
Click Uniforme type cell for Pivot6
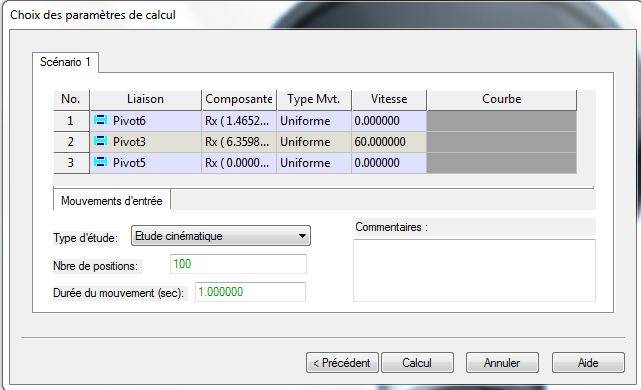[x=314, y=121]
